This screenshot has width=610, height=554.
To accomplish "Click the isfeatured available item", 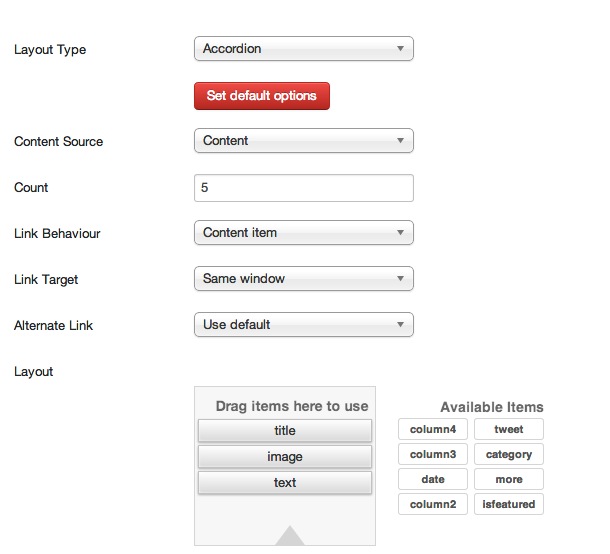I will click(508, 504).
